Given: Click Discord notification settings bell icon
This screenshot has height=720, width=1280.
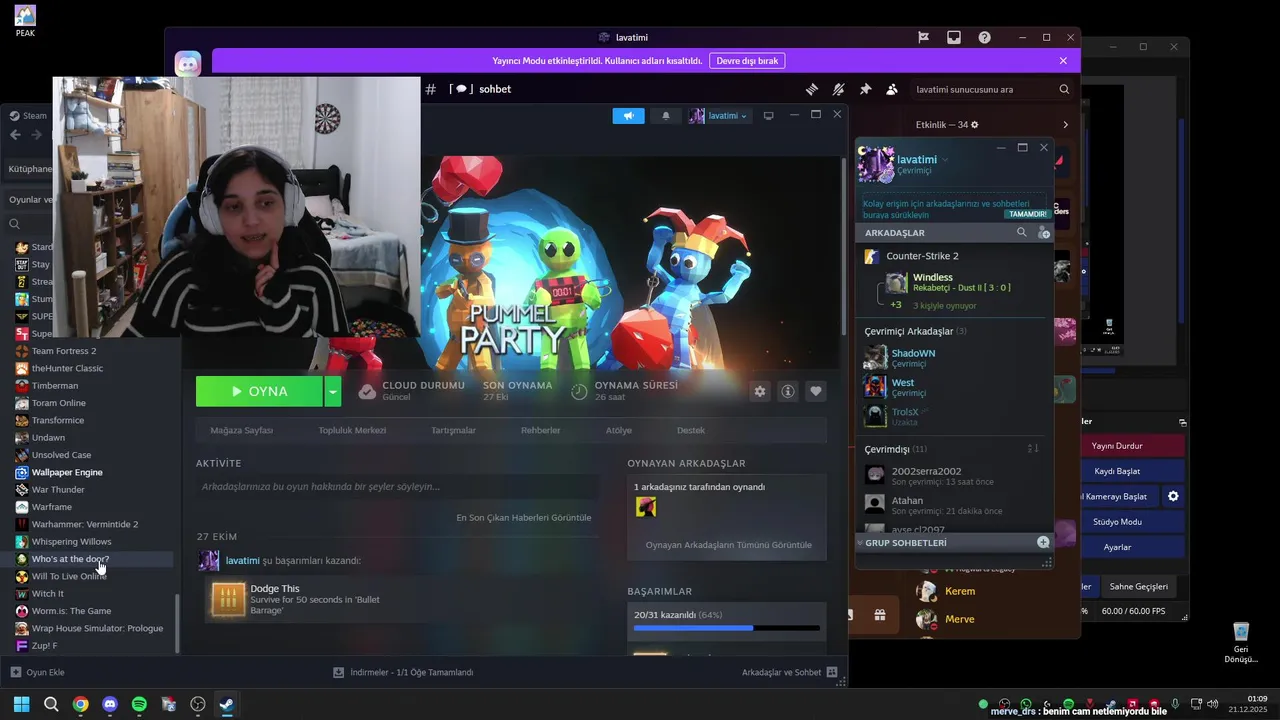Looking at the screenshot, I should [x=838, y=89].
